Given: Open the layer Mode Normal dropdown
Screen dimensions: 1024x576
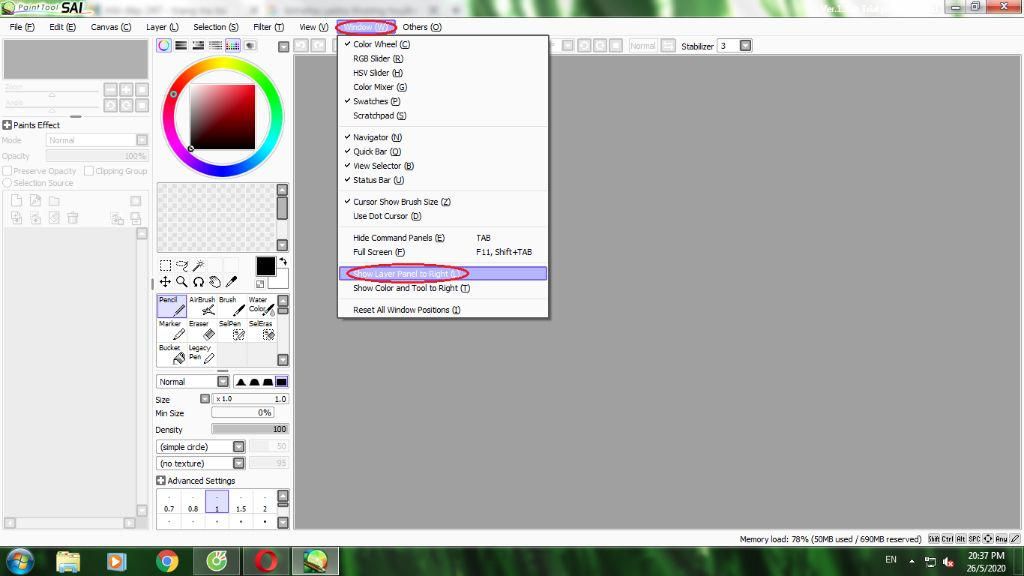Looking at the screenshot, I should 142,140.
